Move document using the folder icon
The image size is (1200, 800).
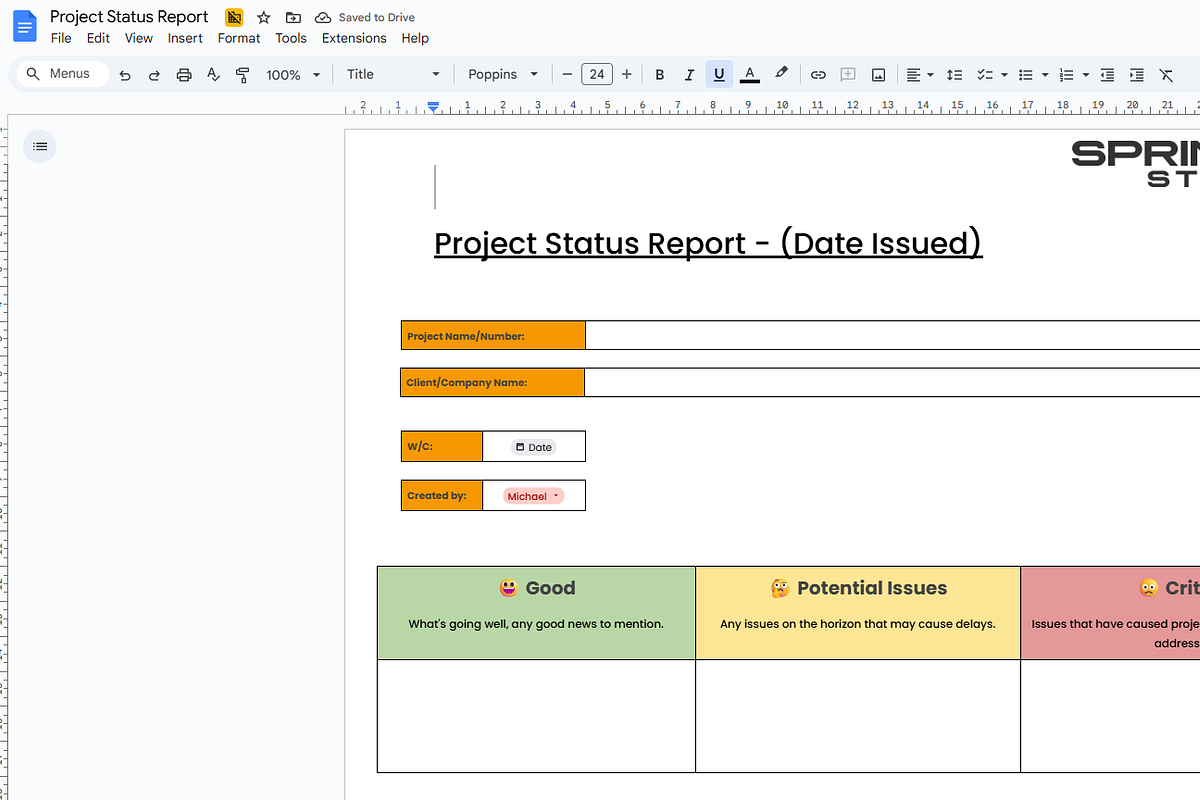[293, 17]
